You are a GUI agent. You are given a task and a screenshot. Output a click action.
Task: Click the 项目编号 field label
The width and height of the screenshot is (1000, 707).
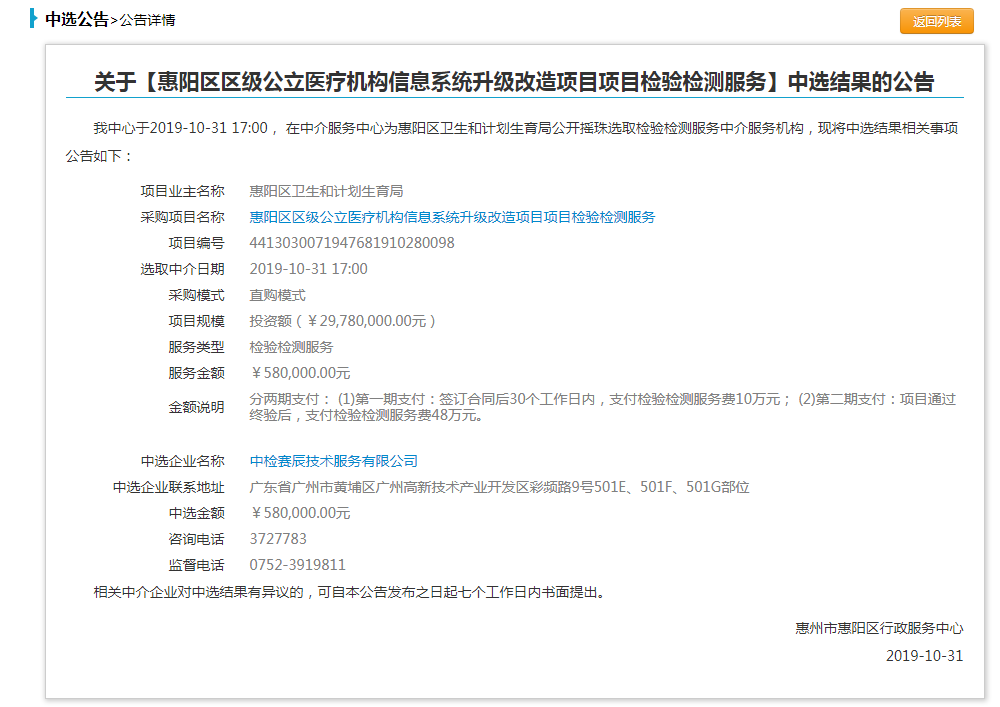tap(196, 243)
